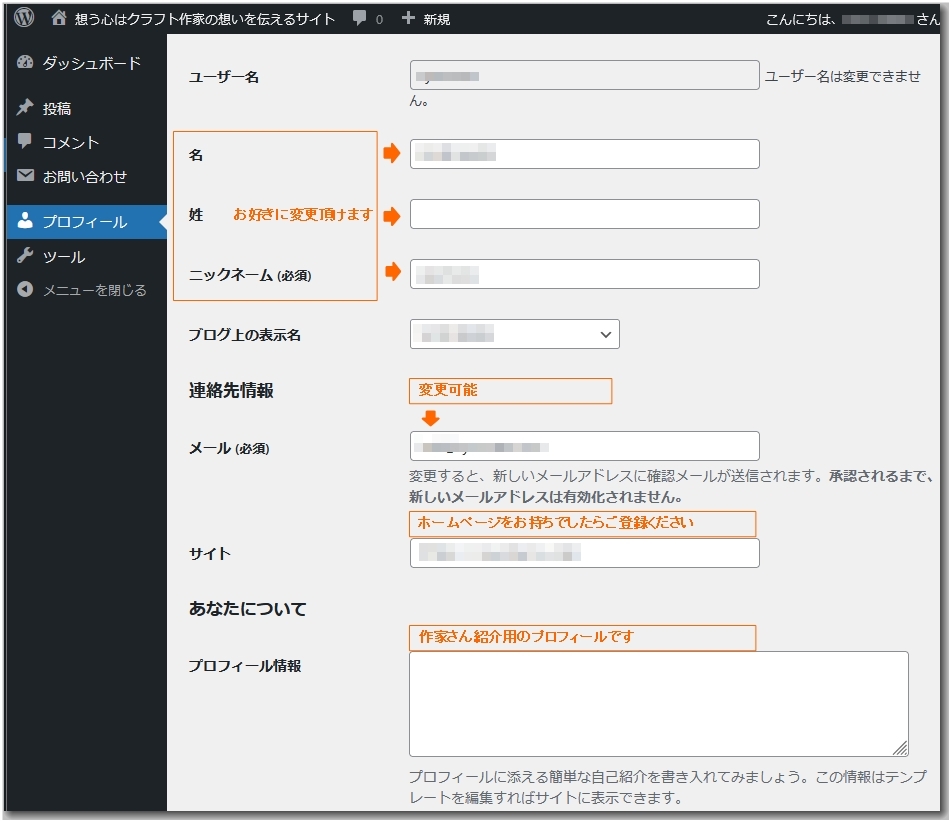Select プロフィール in the sidebar menu

[x=84, y=222]
